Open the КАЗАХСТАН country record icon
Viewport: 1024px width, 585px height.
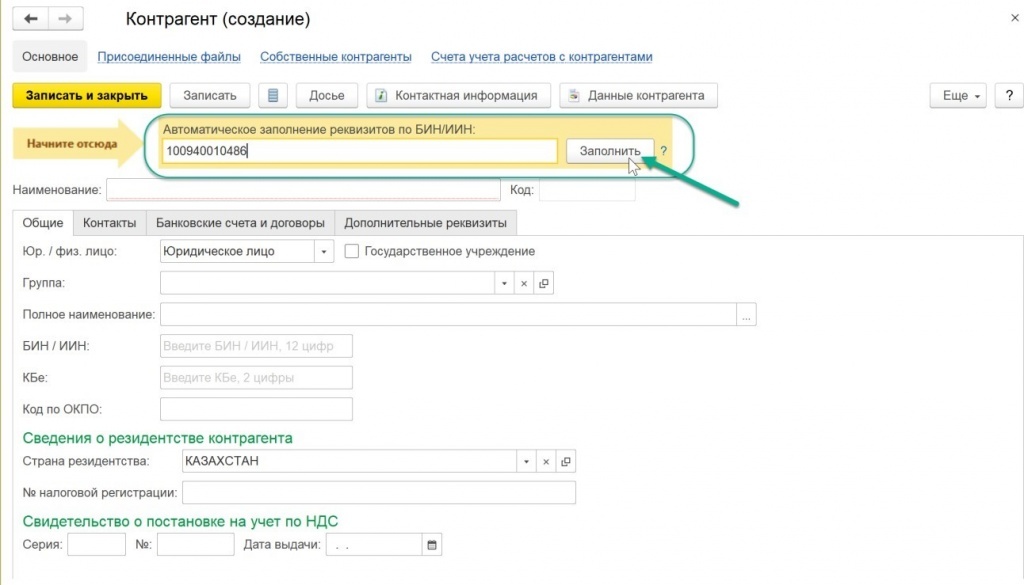point(566,462)
